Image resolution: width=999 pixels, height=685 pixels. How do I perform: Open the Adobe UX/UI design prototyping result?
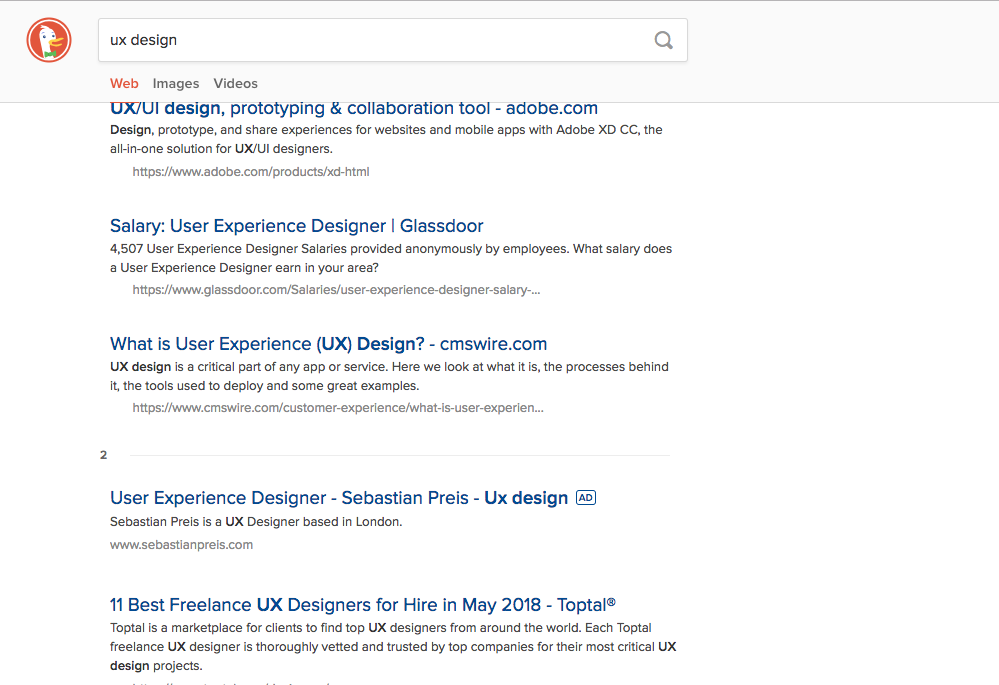[354, 108]
